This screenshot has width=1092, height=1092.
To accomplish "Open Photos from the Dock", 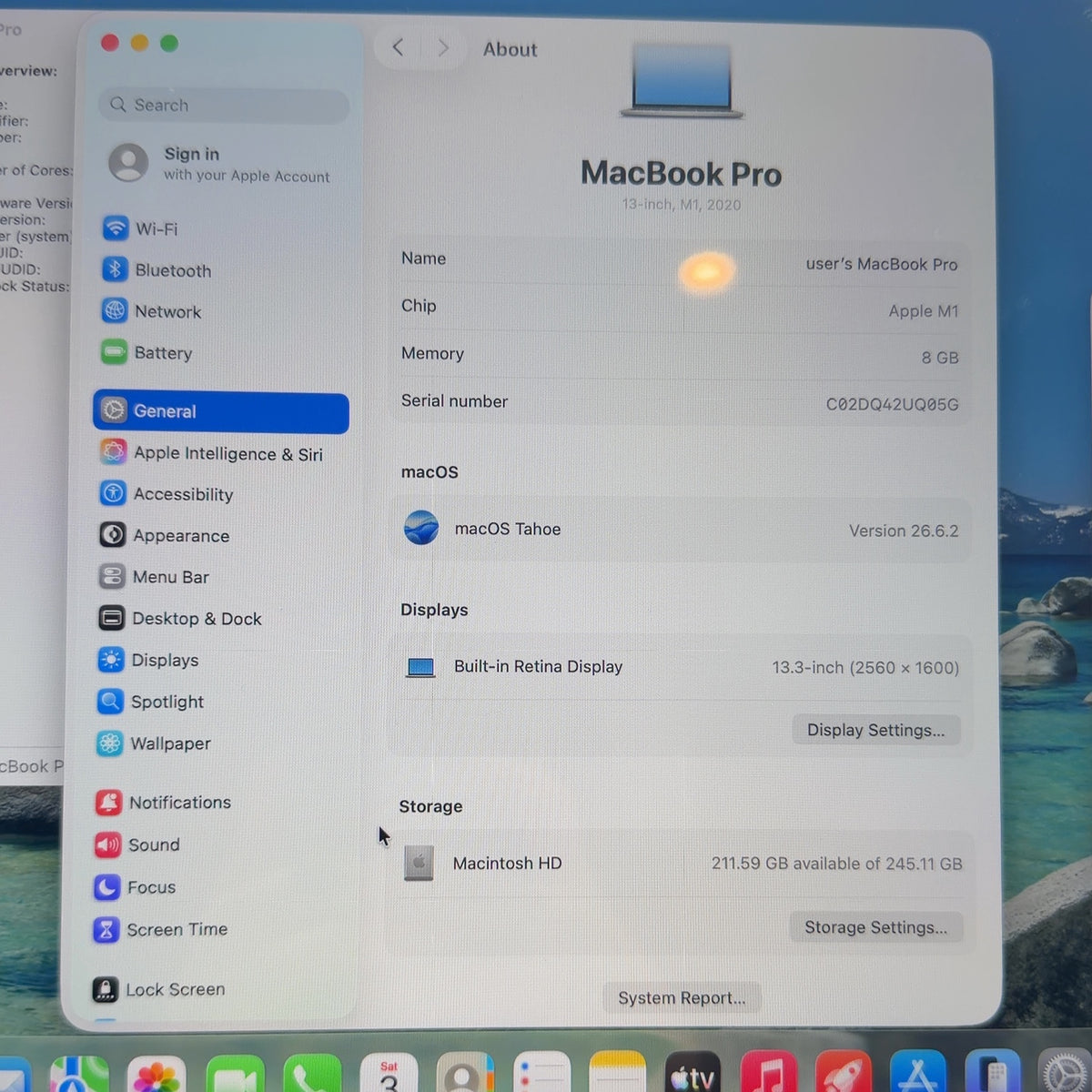I will pyautogui.click(x=157, y=1076).
